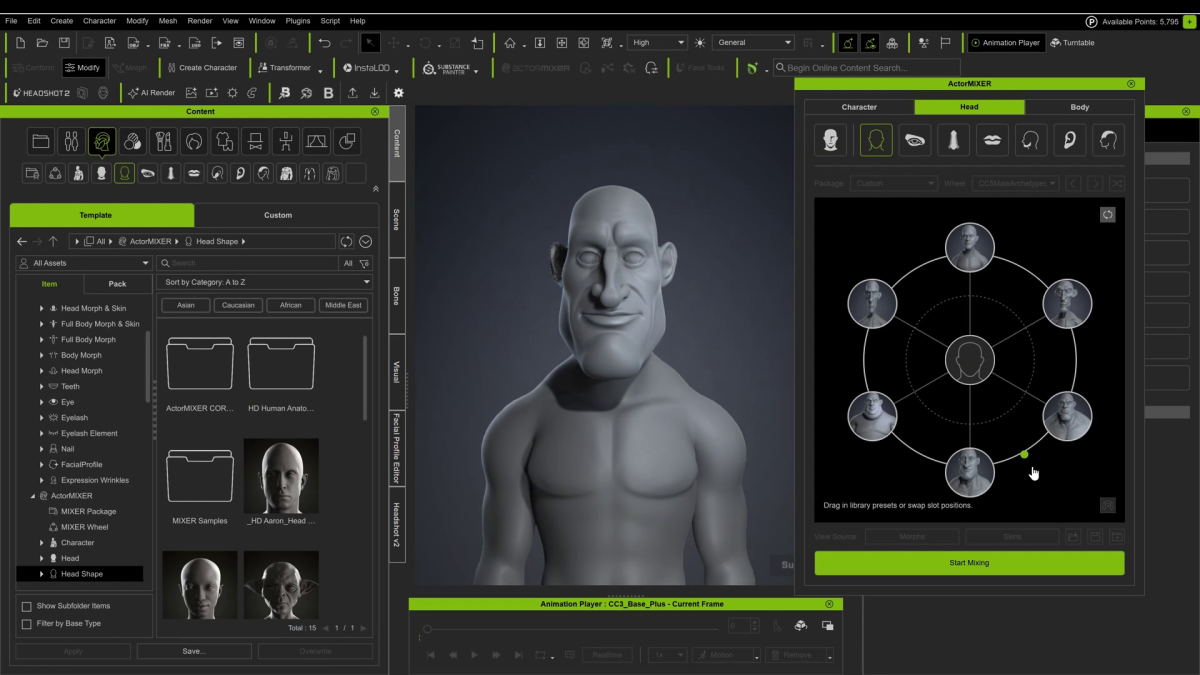Viewport: 1200px width, 675px height.
Task: Select the Ear icon in ActorMIXER
Action: (x=1069, y=140)
